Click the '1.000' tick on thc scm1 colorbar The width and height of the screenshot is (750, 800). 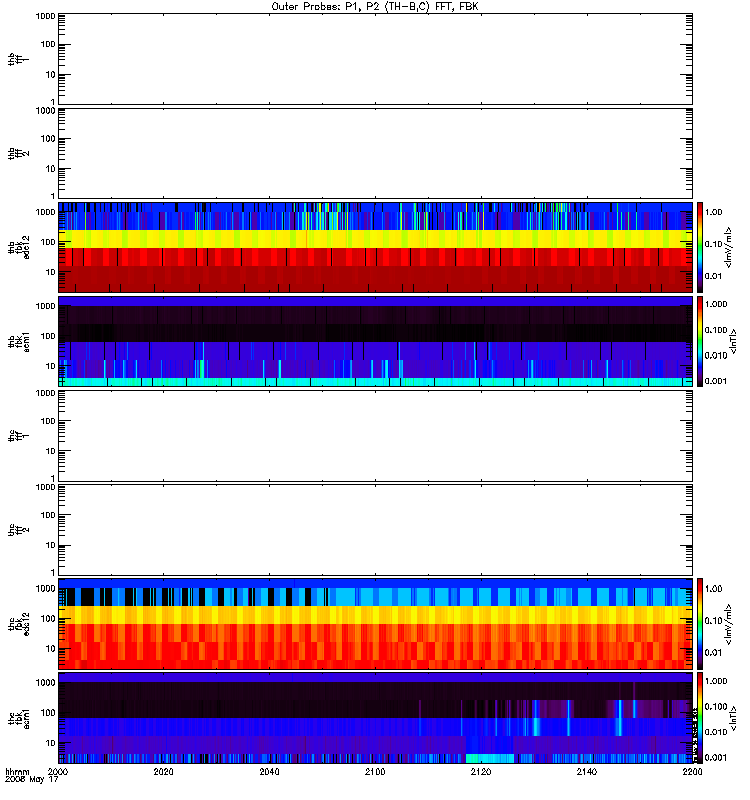click(716, 681)
